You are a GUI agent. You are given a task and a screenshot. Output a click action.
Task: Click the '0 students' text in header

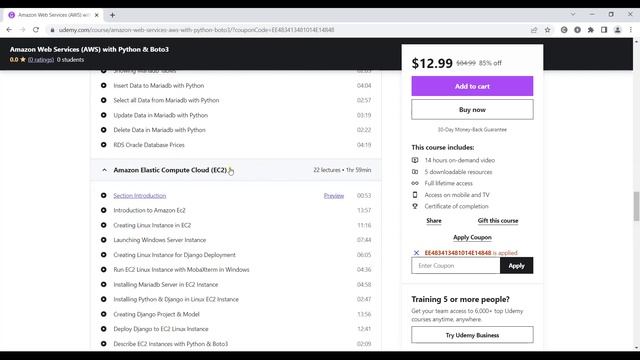coord(70,60)
